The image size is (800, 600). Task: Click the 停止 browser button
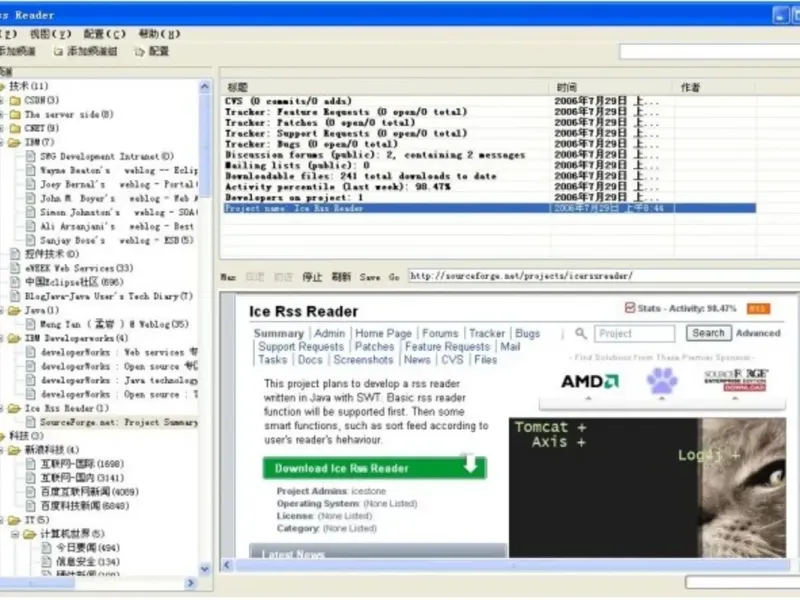click(312, 277)
